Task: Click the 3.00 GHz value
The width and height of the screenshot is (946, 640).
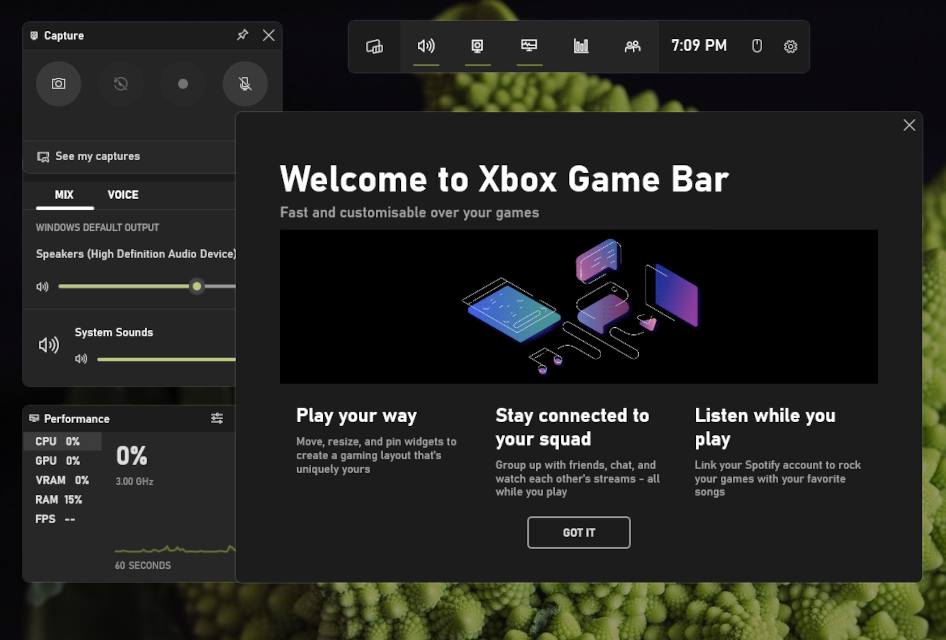Action: pyautogui.click(x=134, y=481)
